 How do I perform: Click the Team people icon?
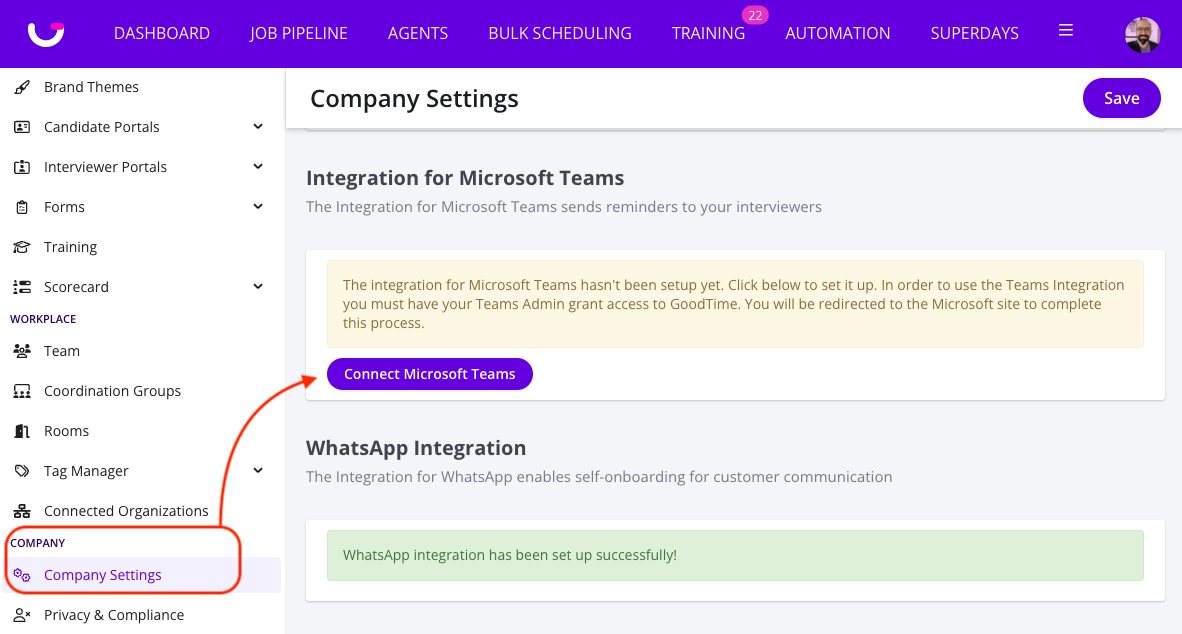click(x=22, y=351)
